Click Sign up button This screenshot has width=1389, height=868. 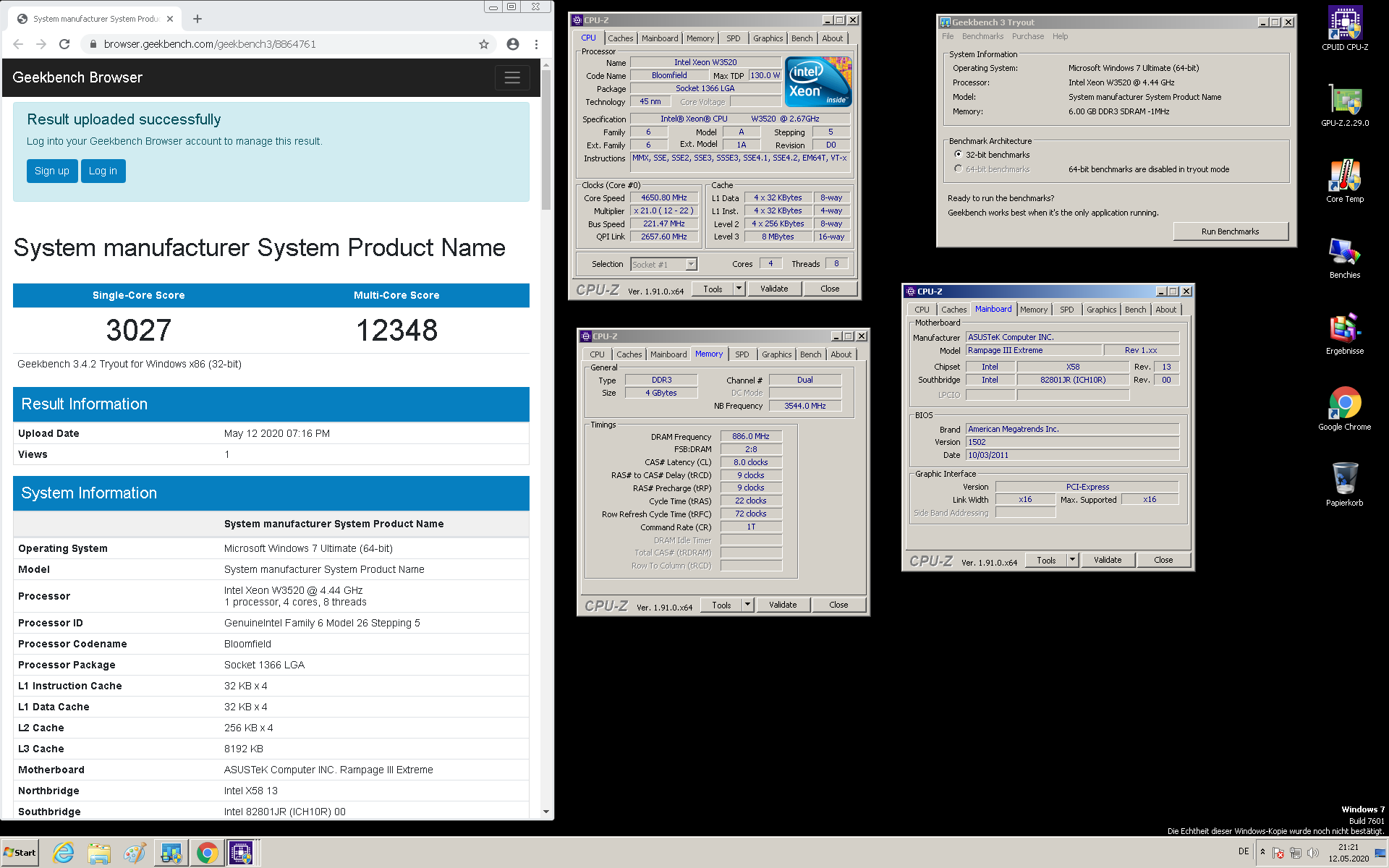(52, 171)
